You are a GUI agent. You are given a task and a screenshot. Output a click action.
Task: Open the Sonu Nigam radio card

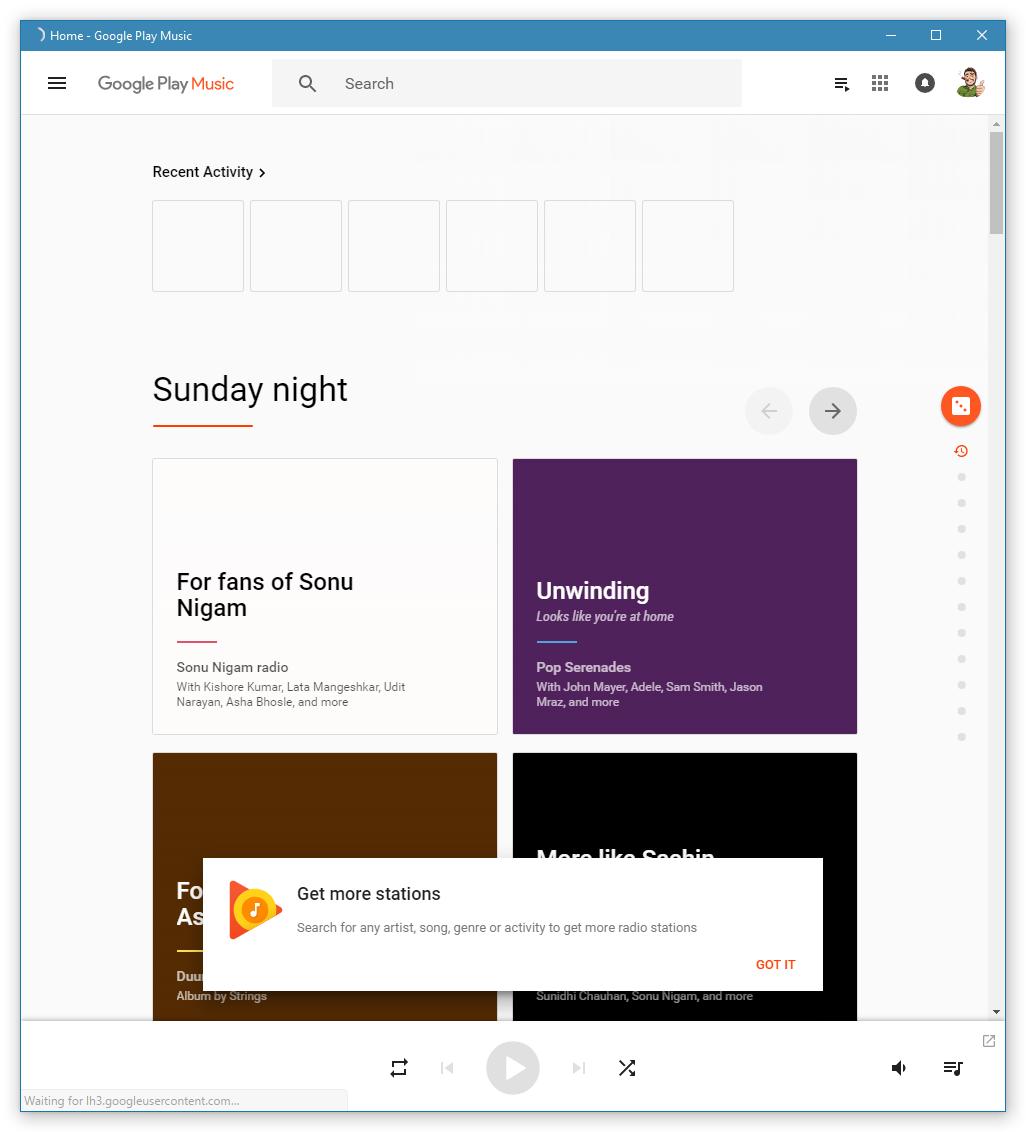coord(325,596)
